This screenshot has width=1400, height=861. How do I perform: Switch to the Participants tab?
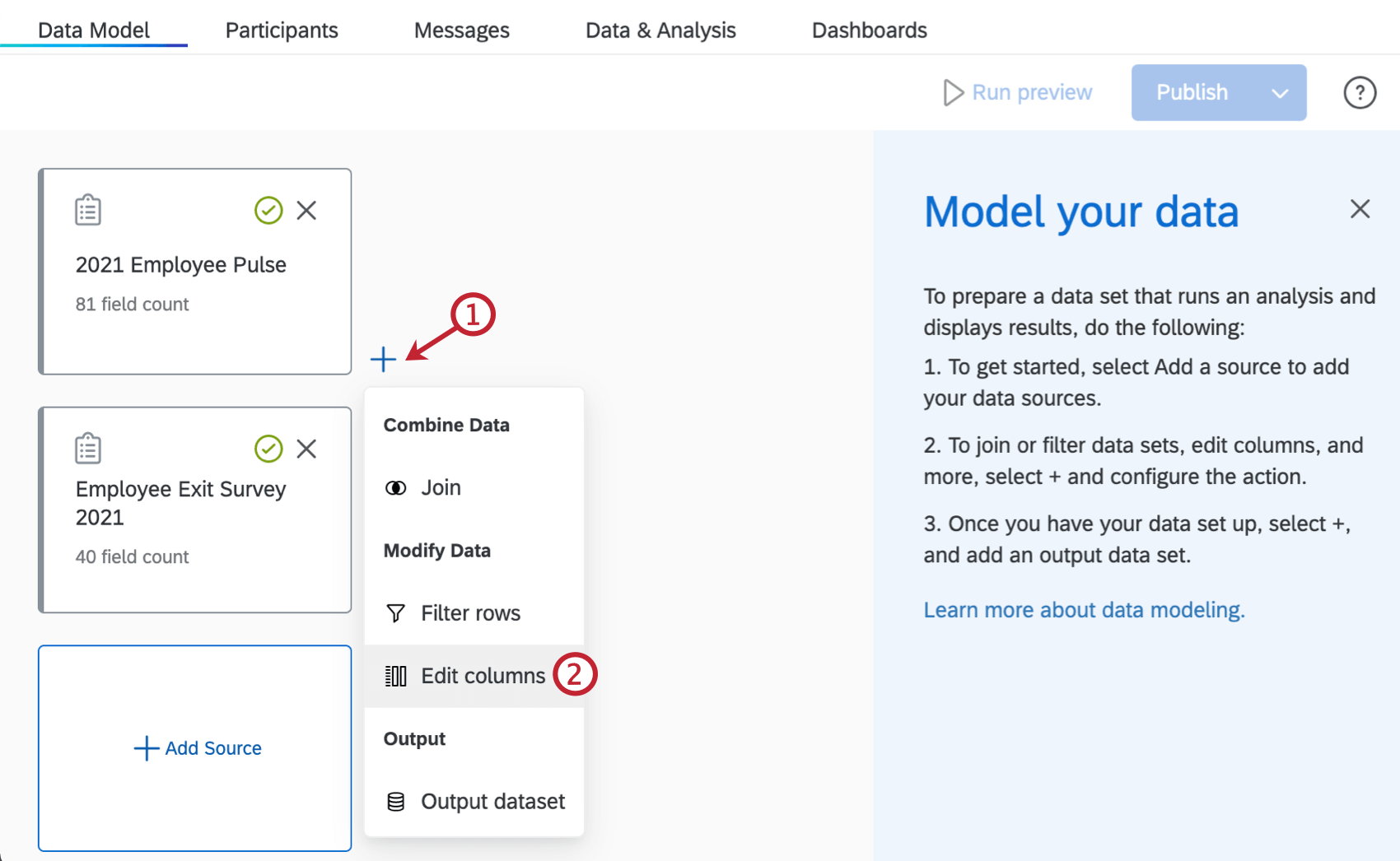281,30
